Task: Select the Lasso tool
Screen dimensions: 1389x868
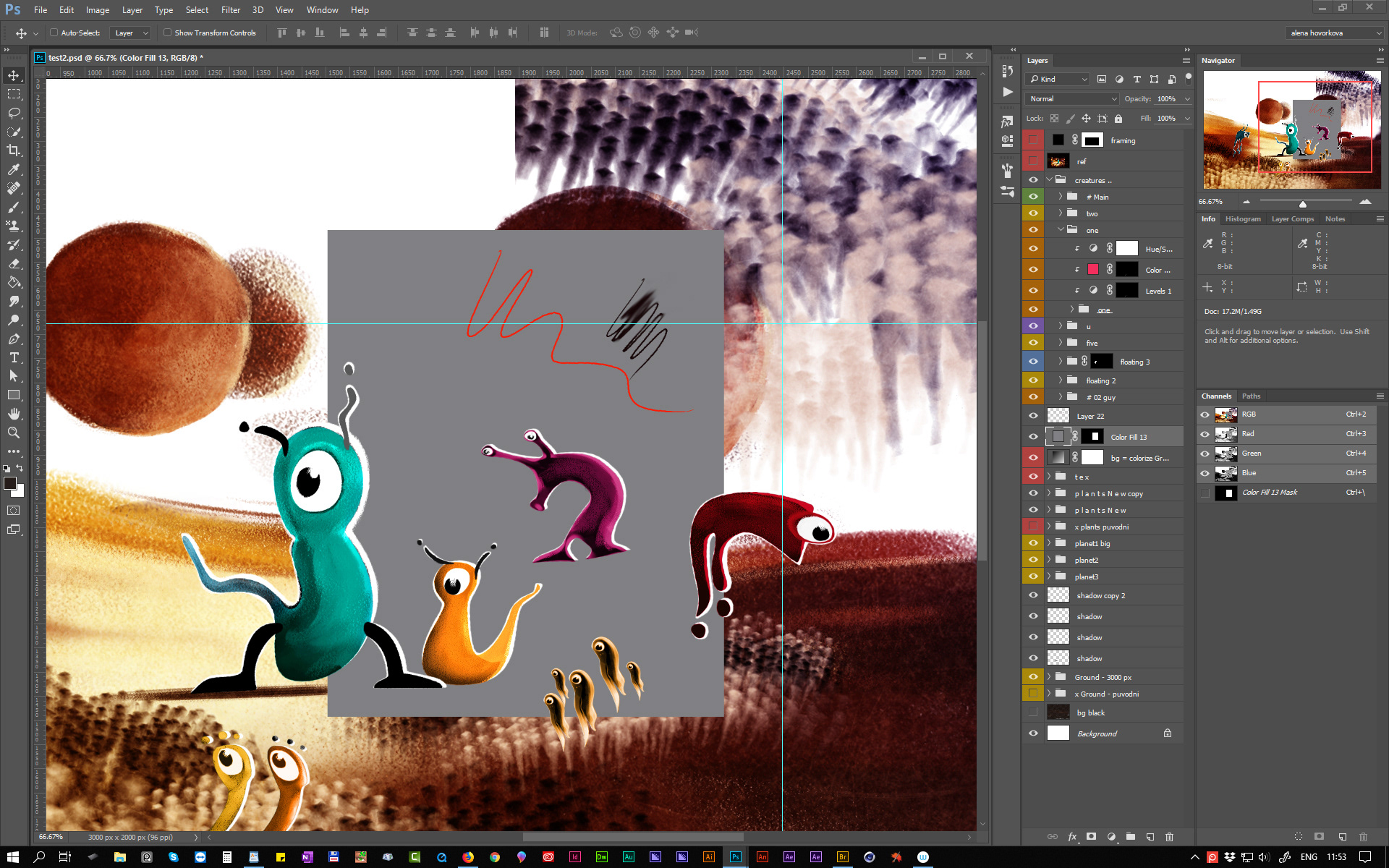Action: point(14,113)
